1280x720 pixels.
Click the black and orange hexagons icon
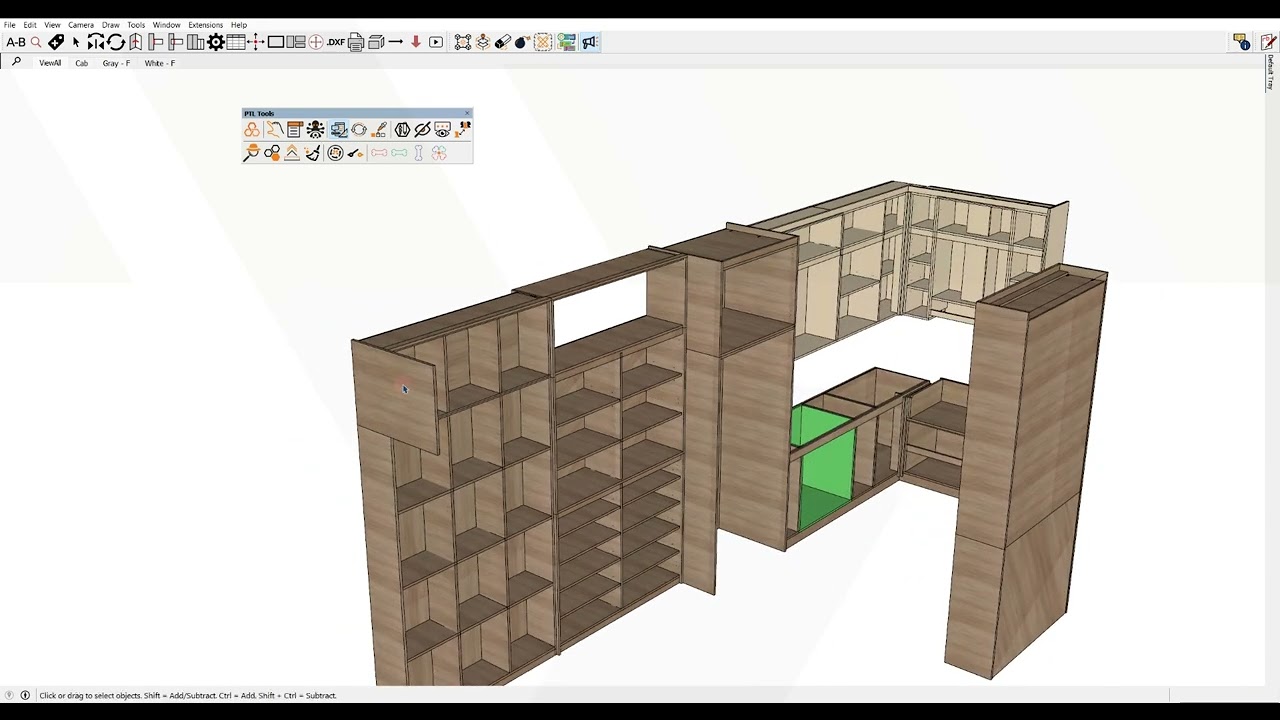[x=272, y=153]
